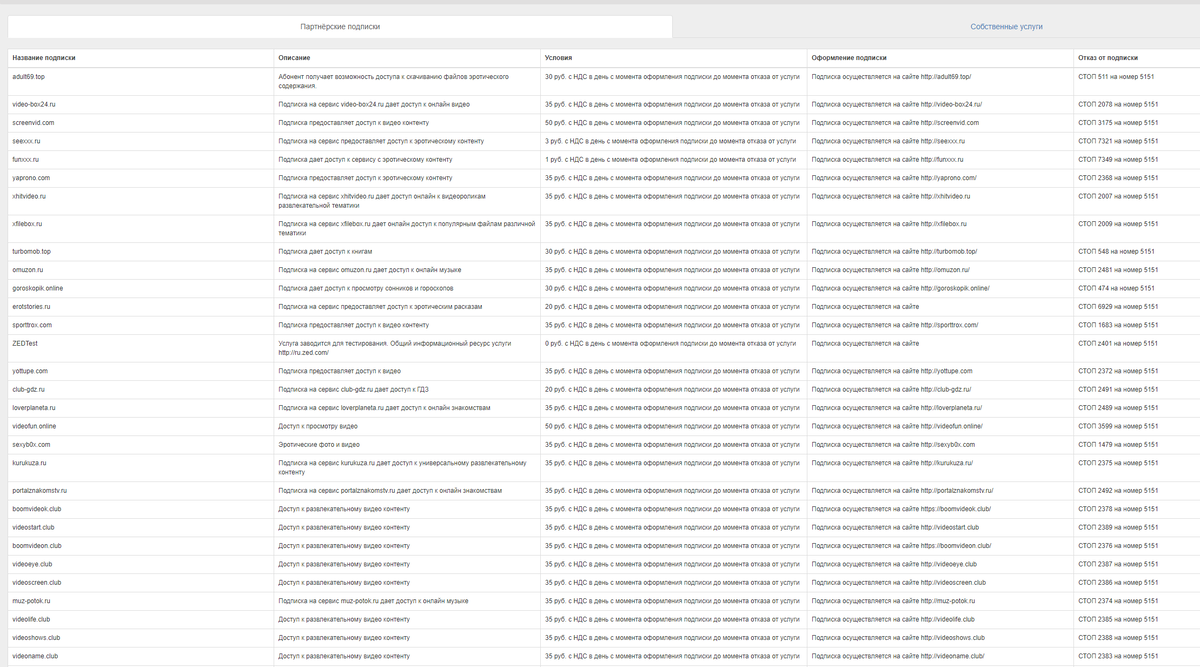Click 'СТОП 3599 на номер 5151'
This screenshot has width=1200, height=667.
(1118, 426)
